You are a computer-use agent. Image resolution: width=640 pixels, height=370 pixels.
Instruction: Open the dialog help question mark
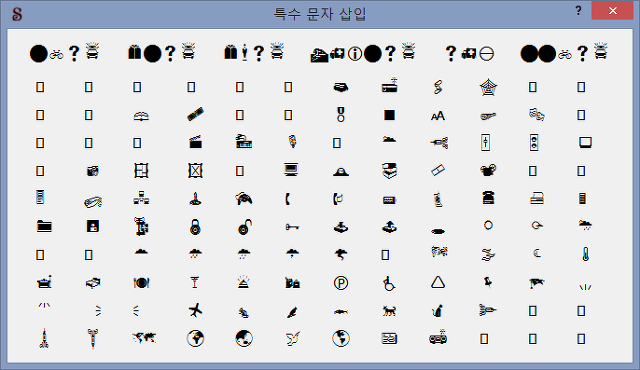[578, 10]
